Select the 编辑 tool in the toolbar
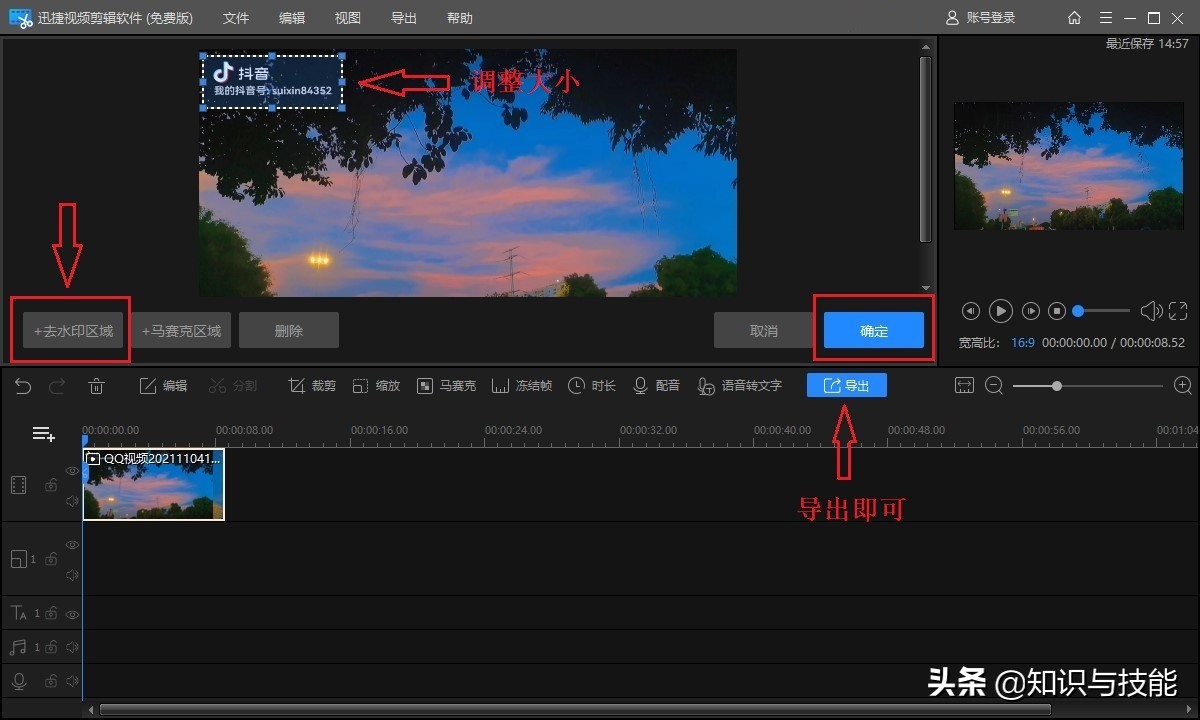1200x720 pixels. pyautogui.click(x=163, y=386)
